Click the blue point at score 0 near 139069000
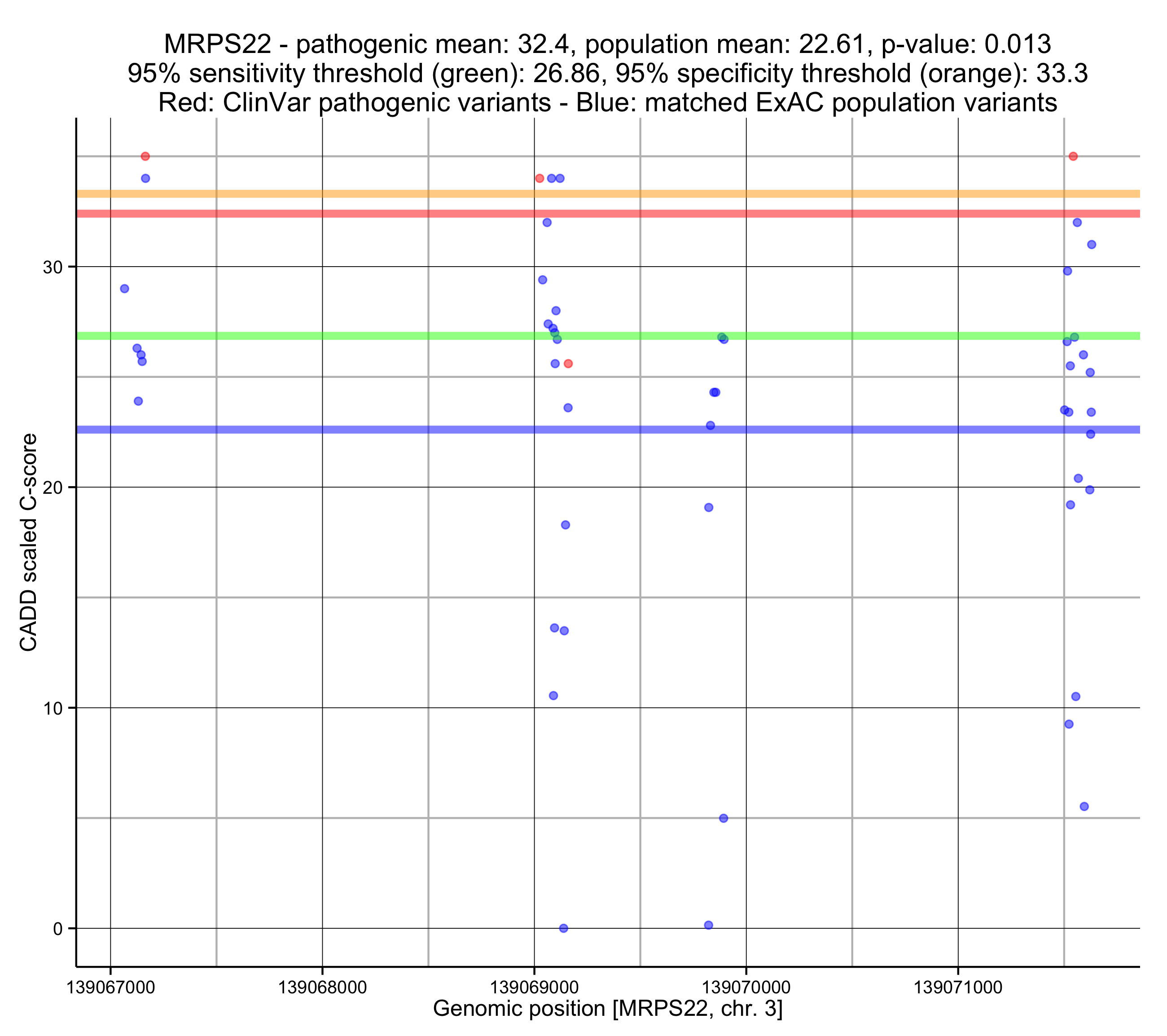Image resolution: width=1167 pixels, height=1036 pixels. (563, 929)
